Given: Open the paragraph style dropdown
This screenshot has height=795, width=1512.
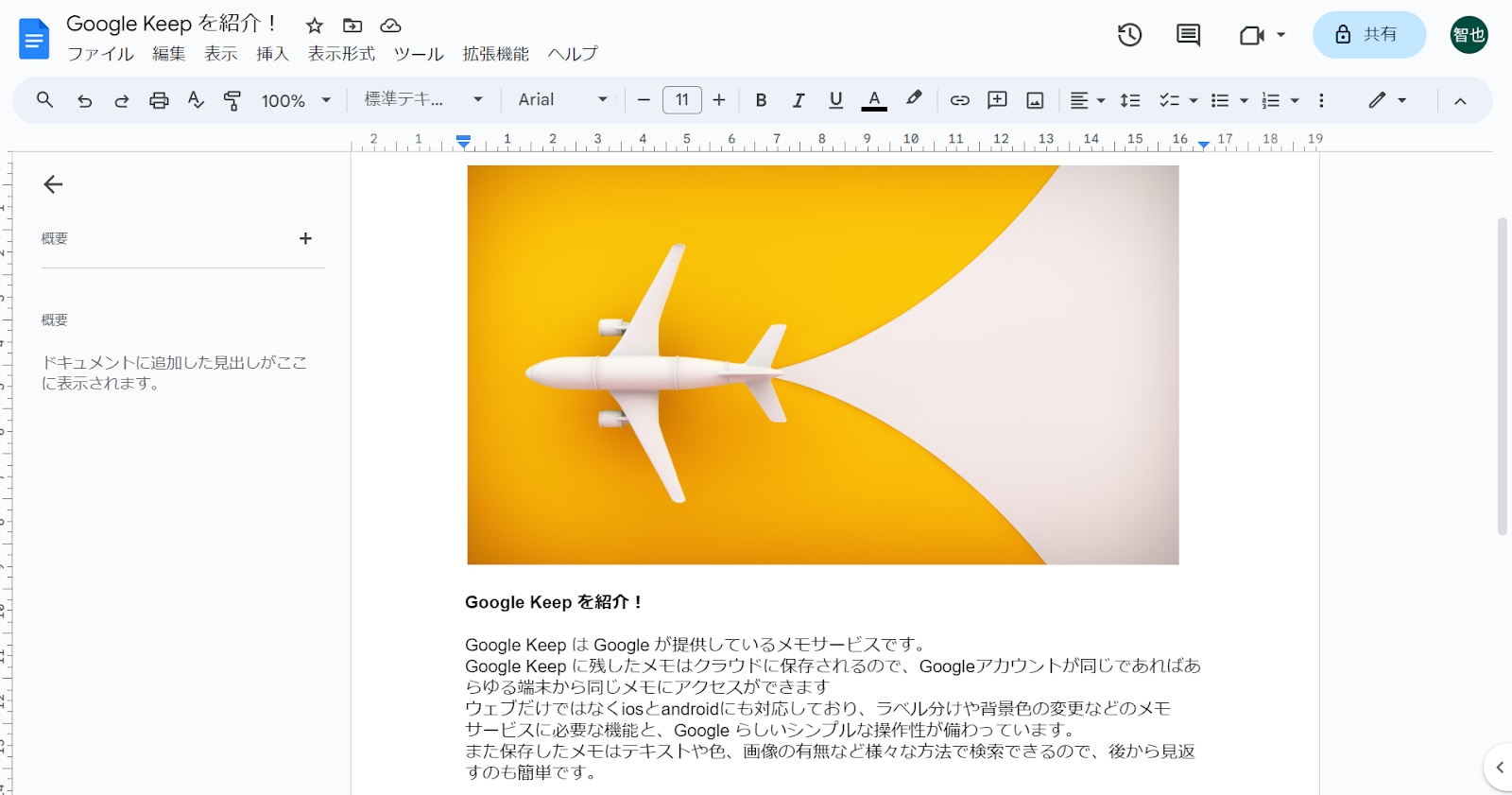Looking at the screenshot, I should coord(424,99).
